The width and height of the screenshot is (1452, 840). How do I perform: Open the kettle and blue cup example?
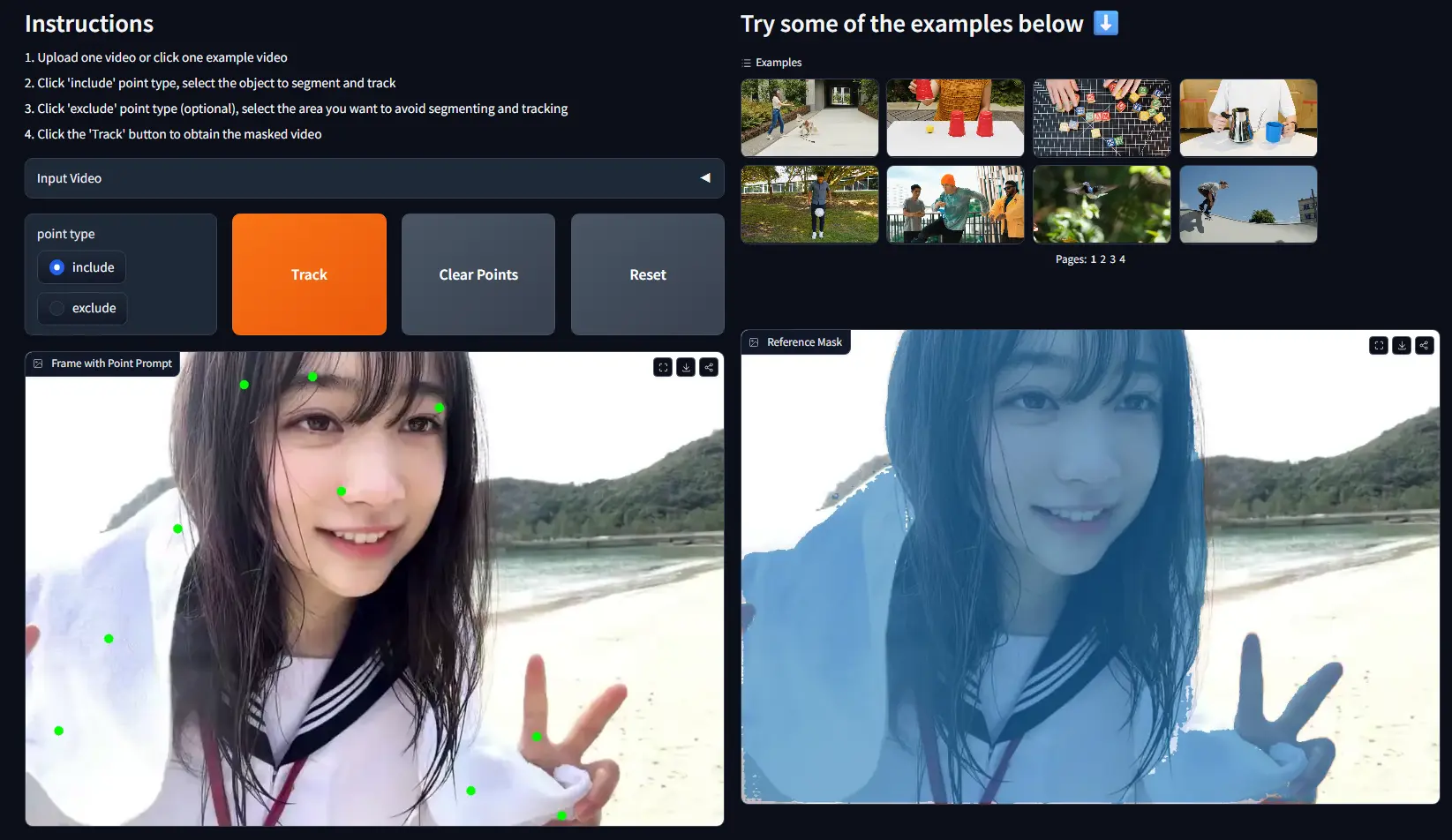coord(1248,117)
